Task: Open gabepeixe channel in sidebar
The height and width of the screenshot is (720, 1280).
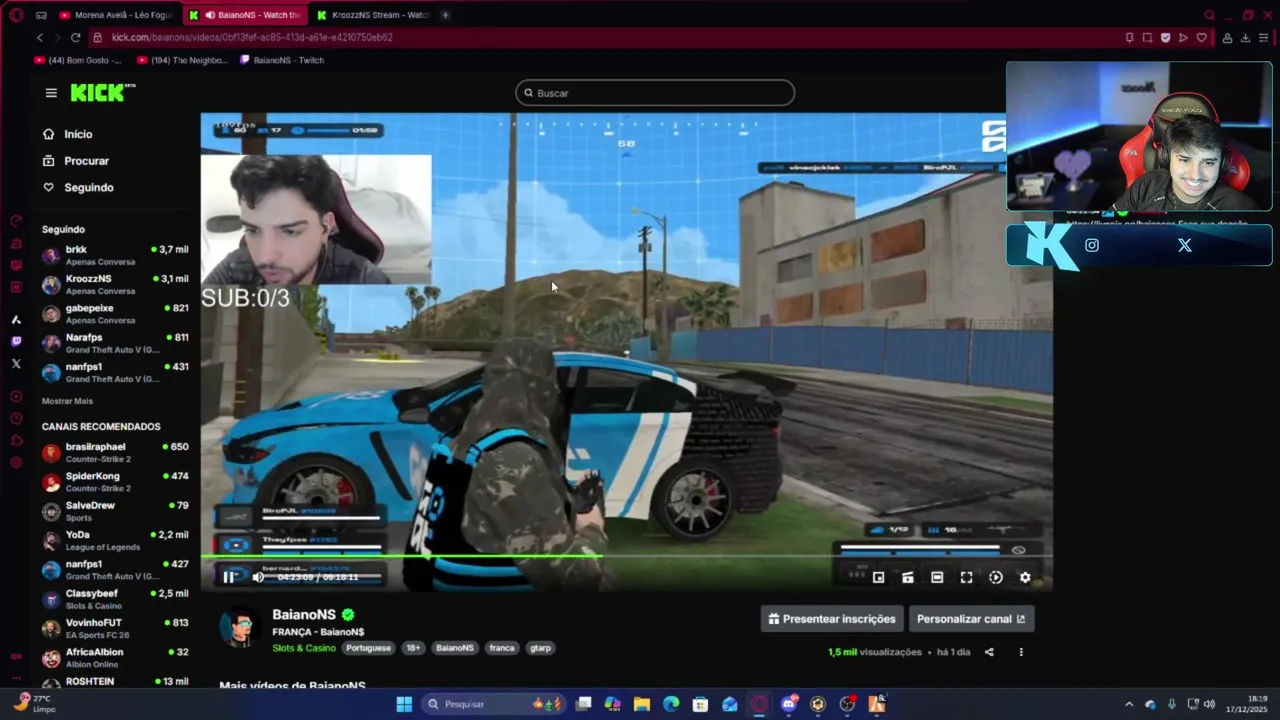Action: [x=115, y=314]
